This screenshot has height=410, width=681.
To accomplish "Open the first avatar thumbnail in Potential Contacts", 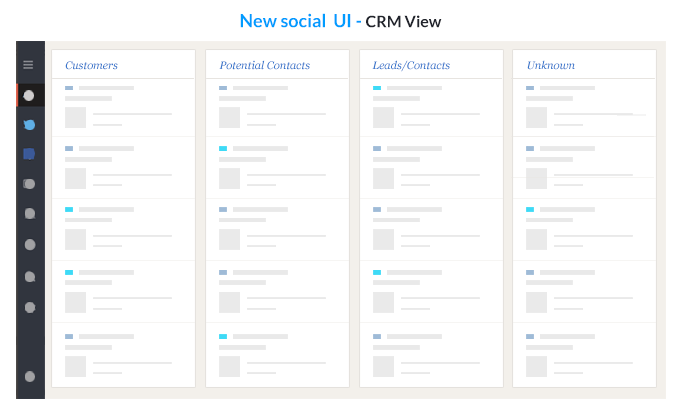I will point(229,118).
